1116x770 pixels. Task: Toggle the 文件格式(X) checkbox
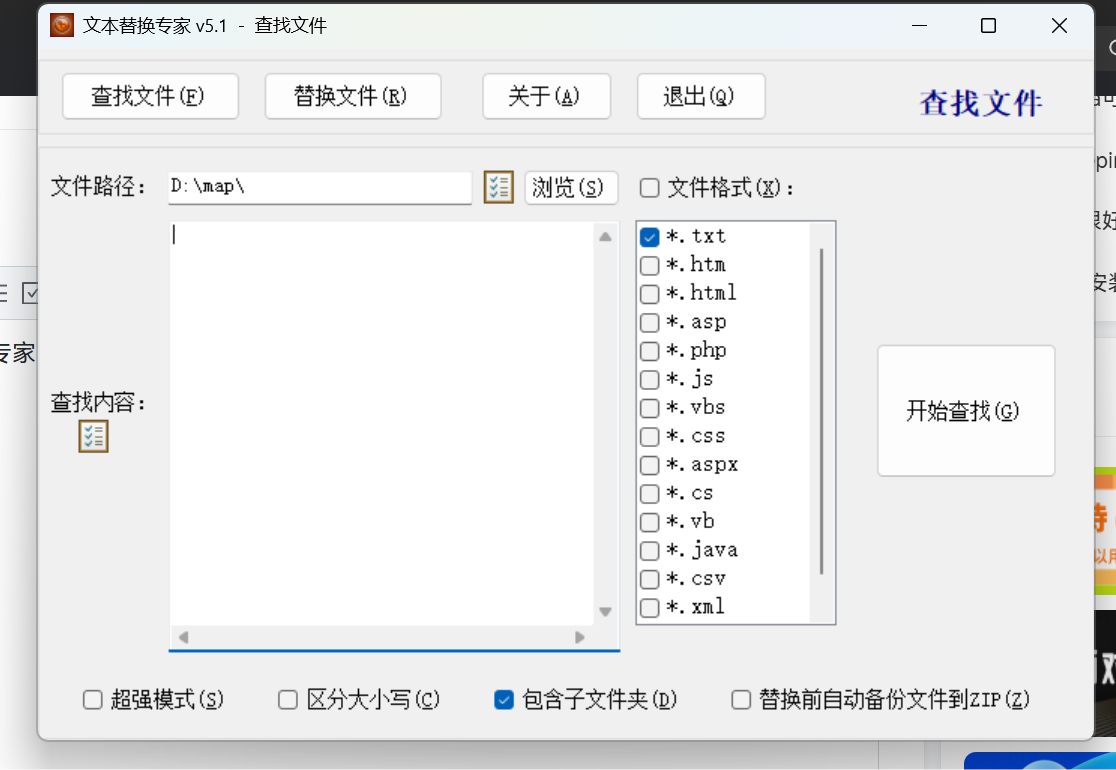[x=649, y=188]
